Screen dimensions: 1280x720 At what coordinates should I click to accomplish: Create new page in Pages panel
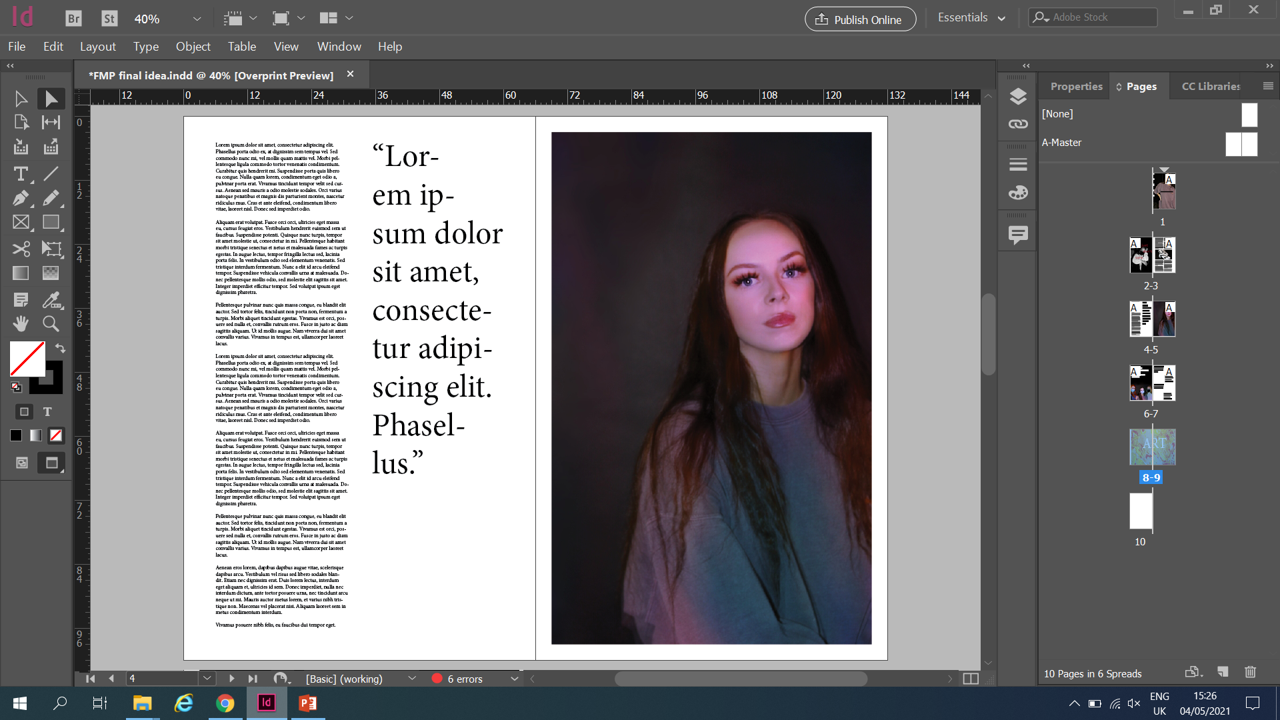tap(1222, 672)
